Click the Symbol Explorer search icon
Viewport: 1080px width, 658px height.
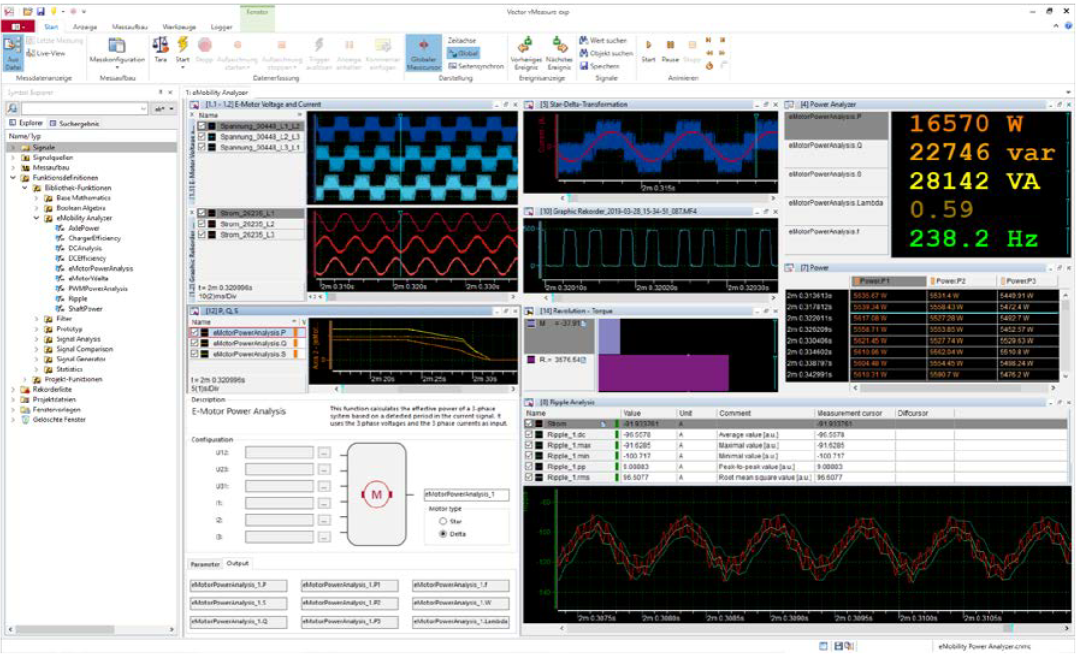pyautogui.click(x=10, y=108)
